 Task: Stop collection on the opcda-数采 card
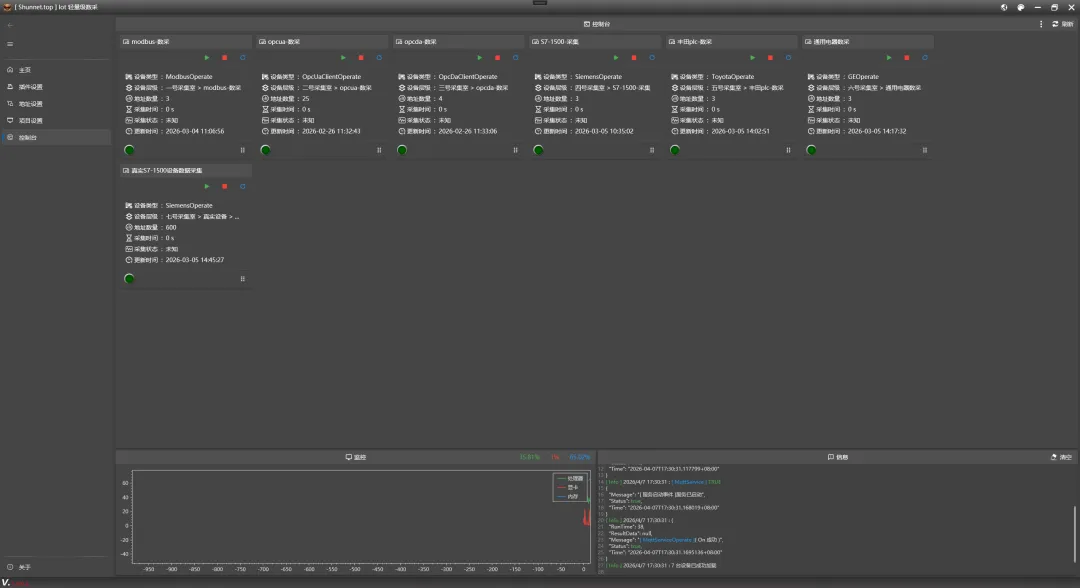[x=497, y=58]
